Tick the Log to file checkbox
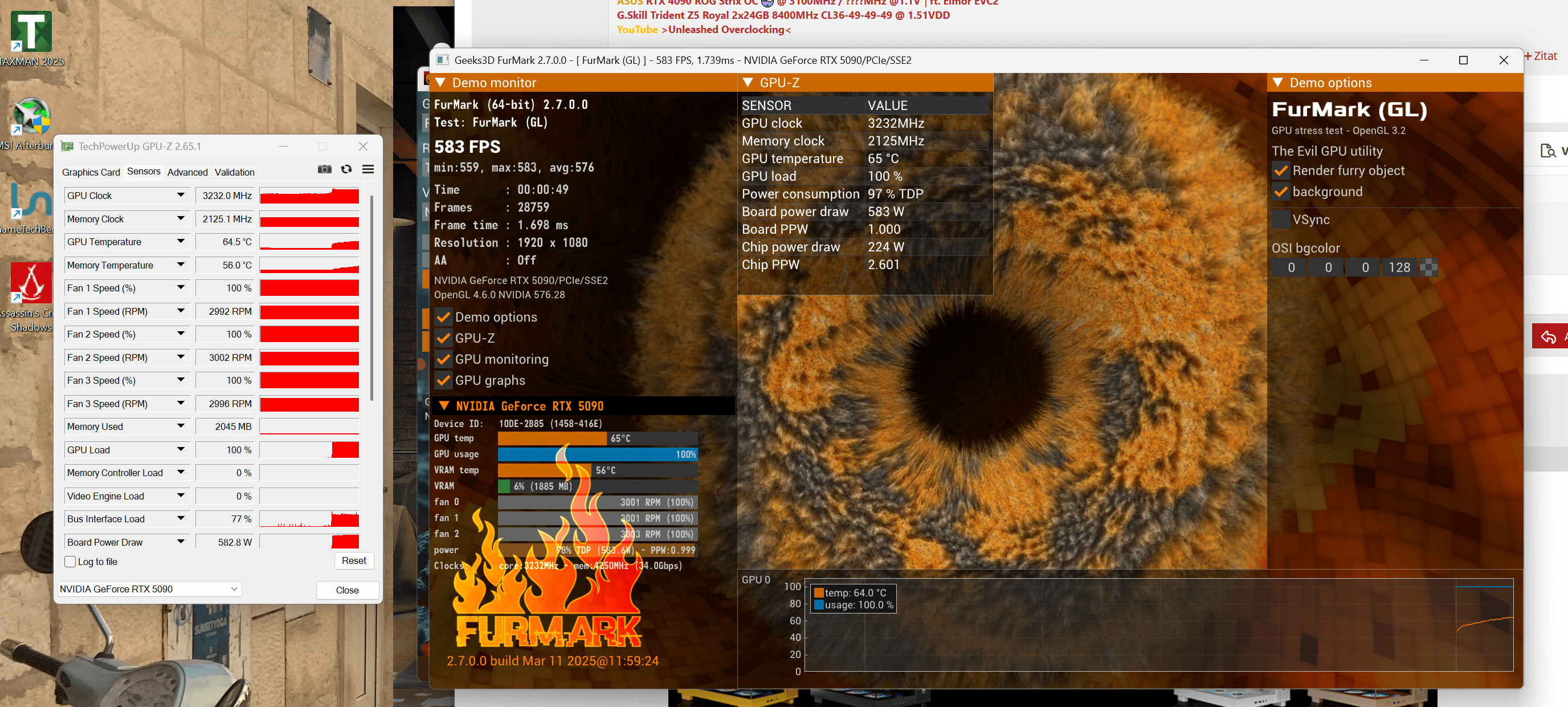 (71, 562)
